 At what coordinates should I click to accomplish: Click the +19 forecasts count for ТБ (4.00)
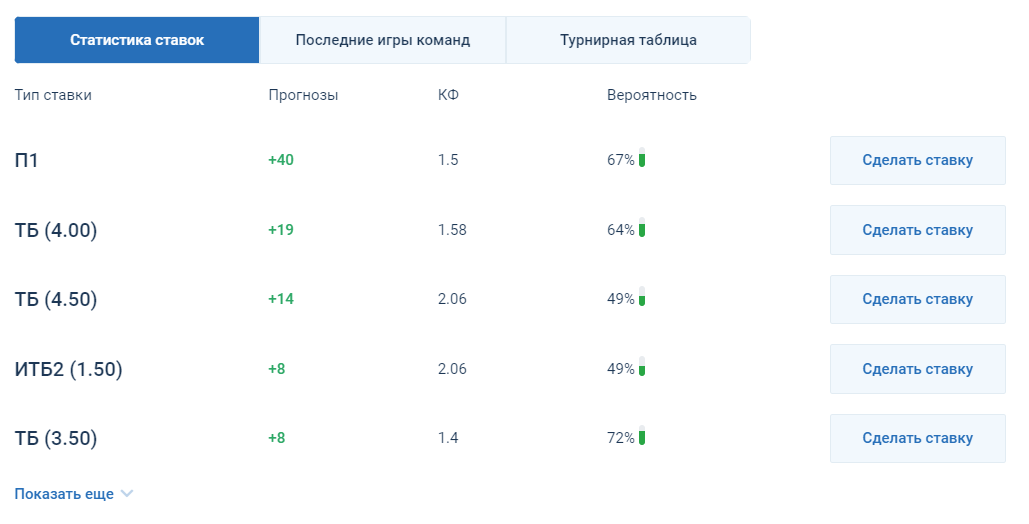[x=281, y=230]
